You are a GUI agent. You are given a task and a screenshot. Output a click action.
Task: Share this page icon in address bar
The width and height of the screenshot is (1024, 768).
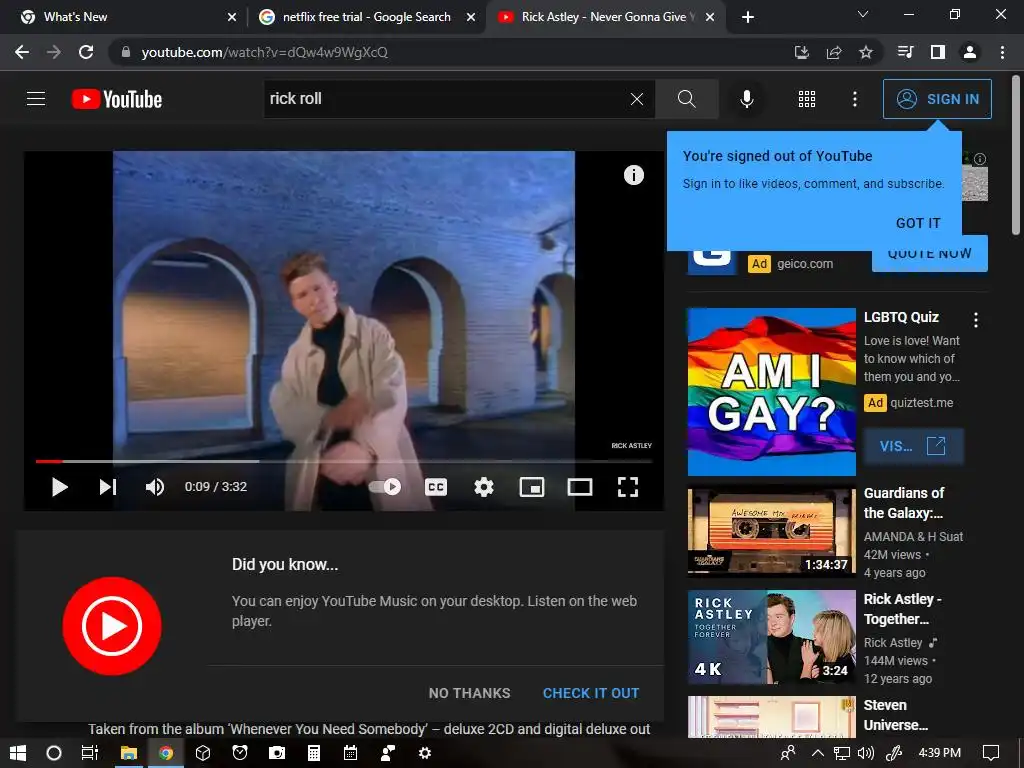pyautogui.click(x=834, y=52)
